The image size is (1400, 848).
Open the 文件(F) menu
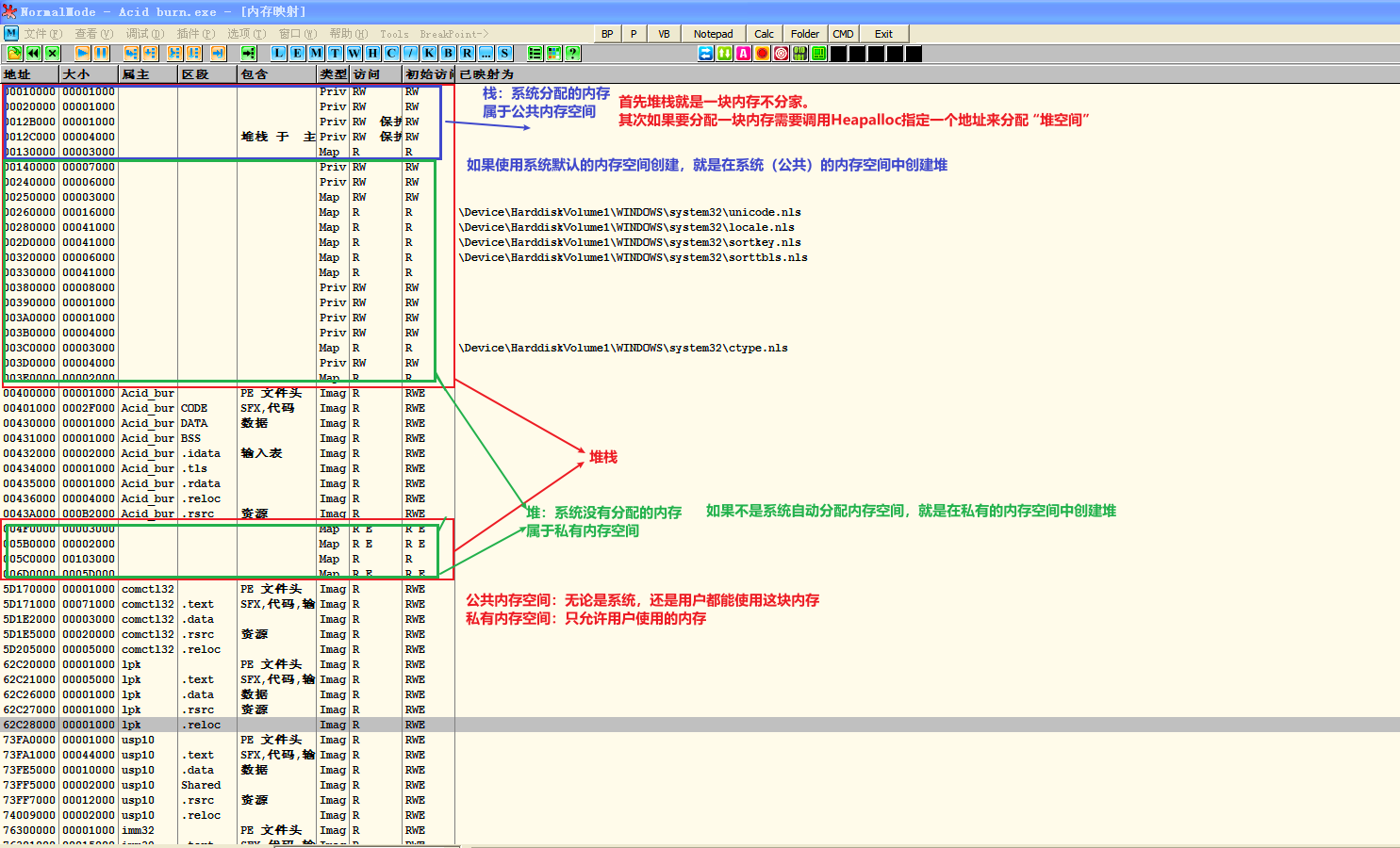(x=43, y=34)
